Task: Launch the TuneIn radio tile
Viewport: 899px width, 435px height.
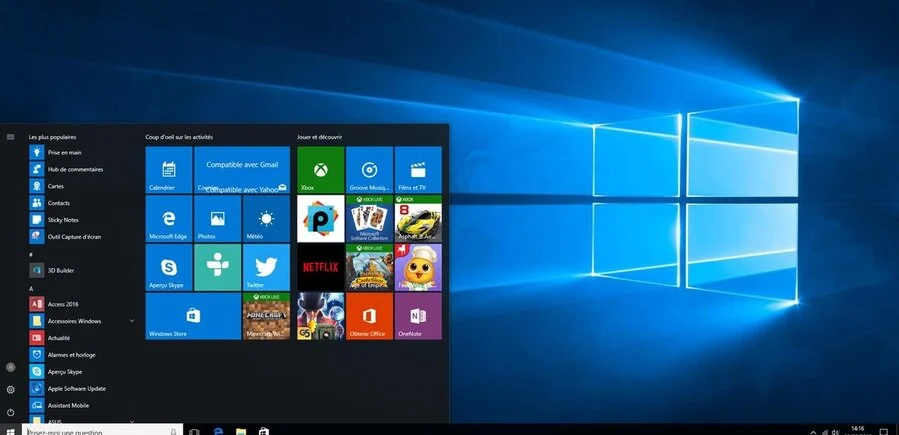Action: pyautogui.click(x=217, y=267)
